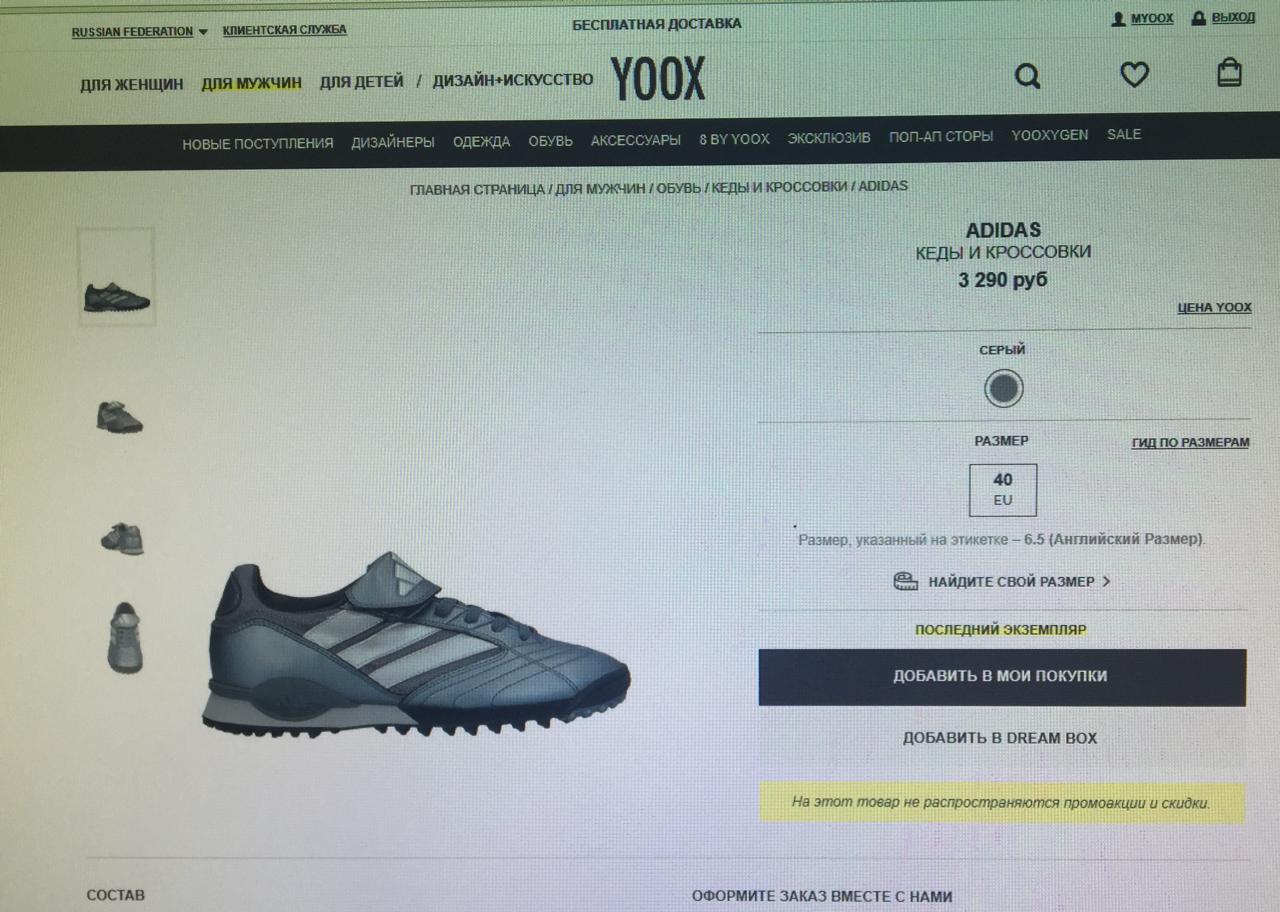
Task: Click the lock icon next to ВЫХОД
Action: (x=1198, y=18)
